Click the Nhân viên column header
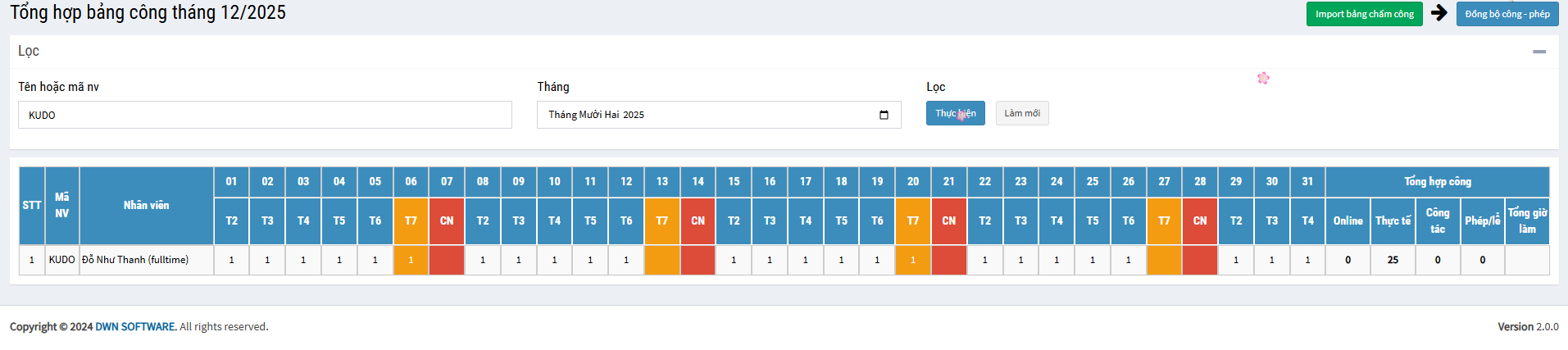This screenshot has width=1568, height=350. tap(146, 205)
